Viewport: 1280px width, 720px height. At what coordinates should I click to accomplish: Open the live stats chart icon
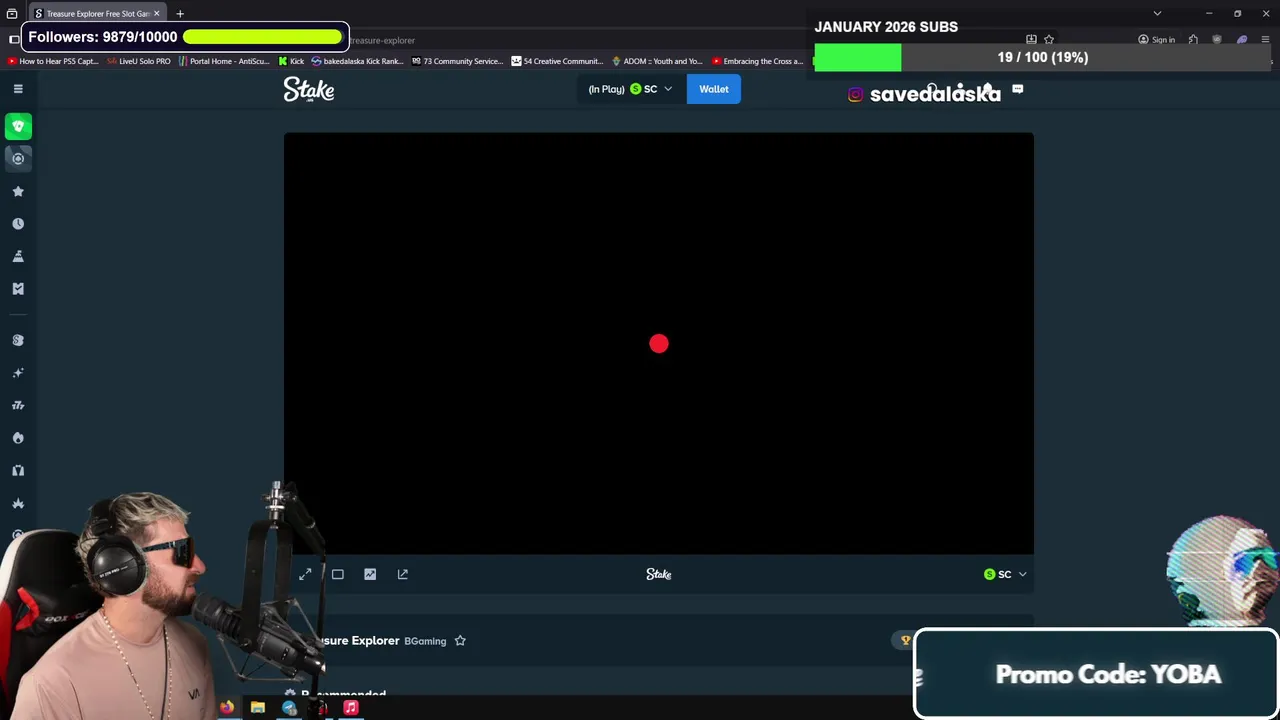[x=370, y=574]
